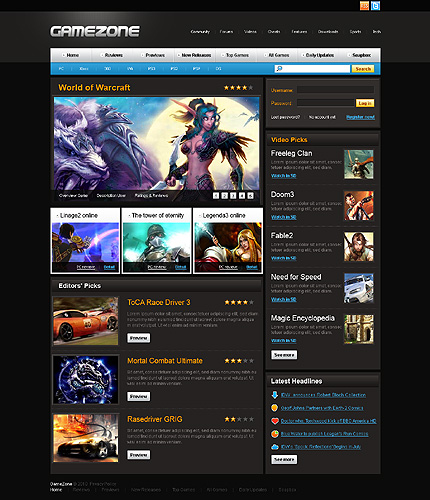Go to slide 4 in featured slider

pos(242,196)
